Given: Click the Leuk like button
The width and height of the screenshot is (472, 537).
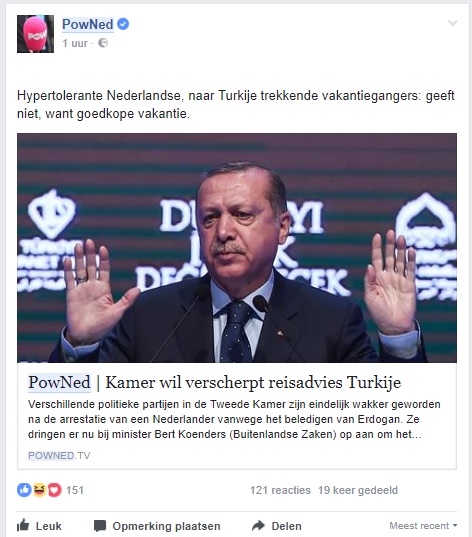Looking at the screenshot, I should pos(39,526).
